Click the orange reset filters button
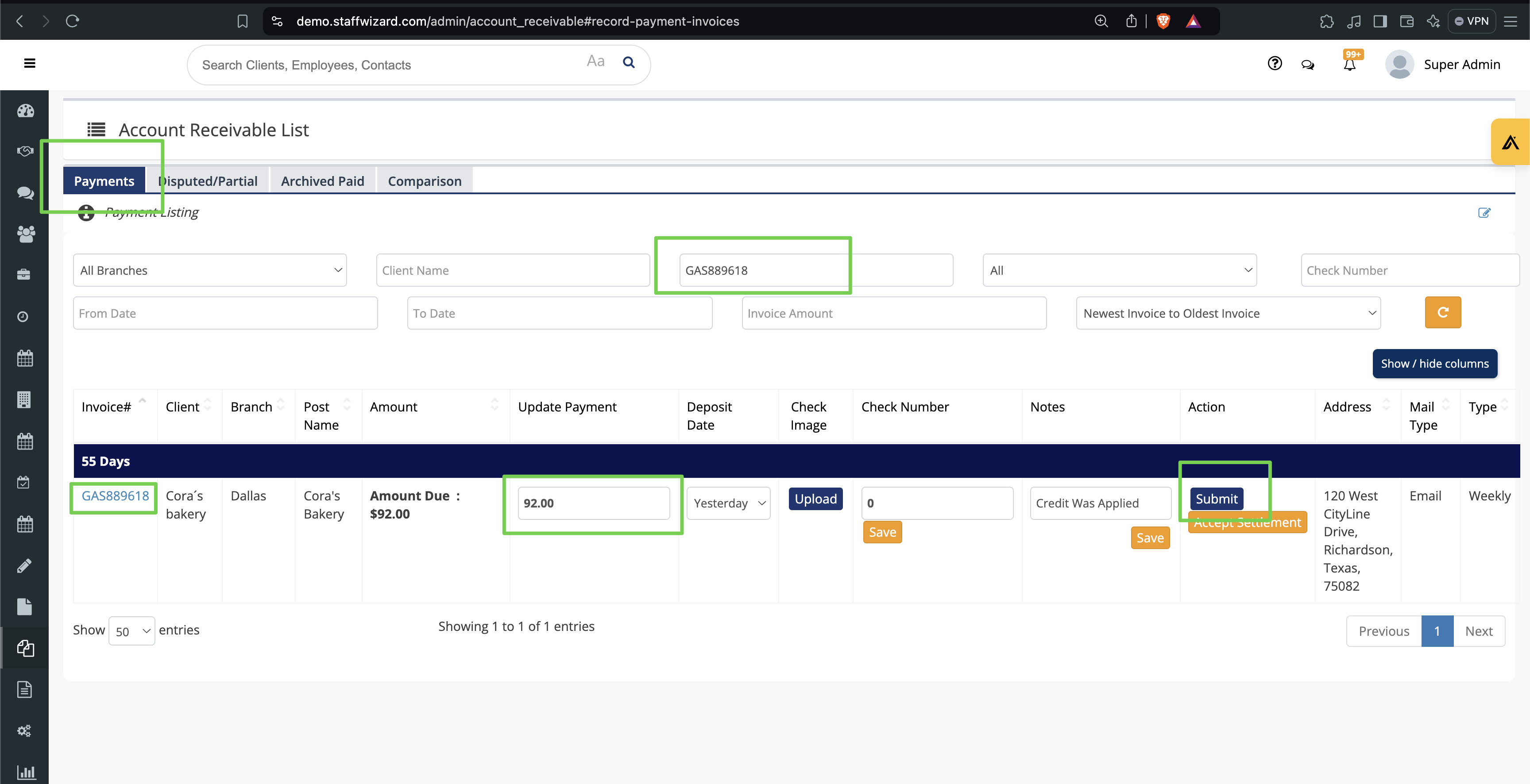Screen dimensions: 1530x784 click(x=1443, y=312)
